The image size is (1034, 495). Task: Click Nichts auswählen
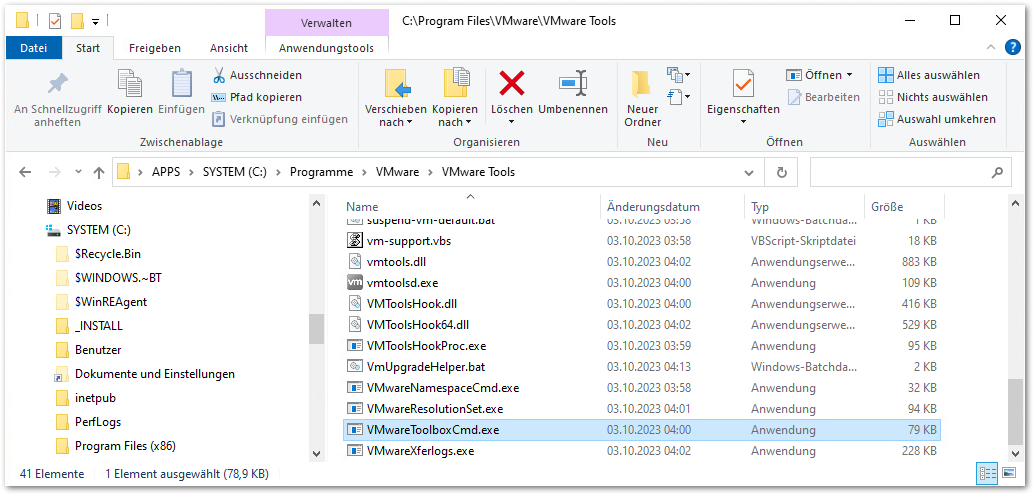[x=933, y=97]
